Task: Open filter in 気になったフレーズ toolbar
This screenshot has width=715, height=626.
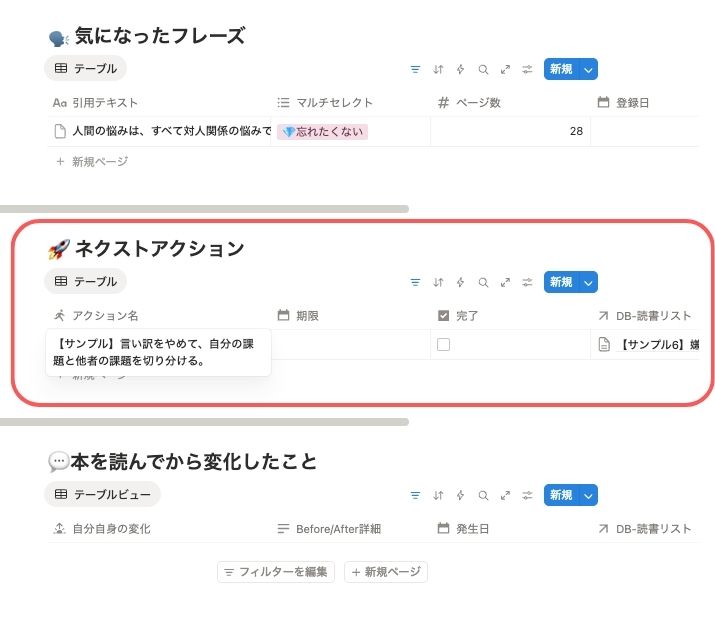Action: pyautogui.click(x=415, y=69)
